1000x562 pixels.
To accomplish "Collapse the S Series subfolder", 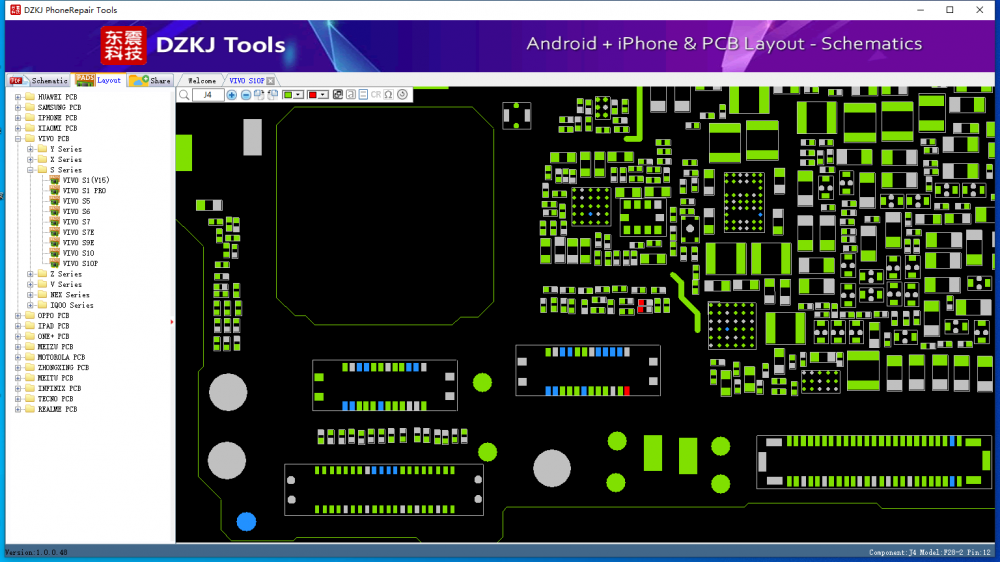I will 30,170.
